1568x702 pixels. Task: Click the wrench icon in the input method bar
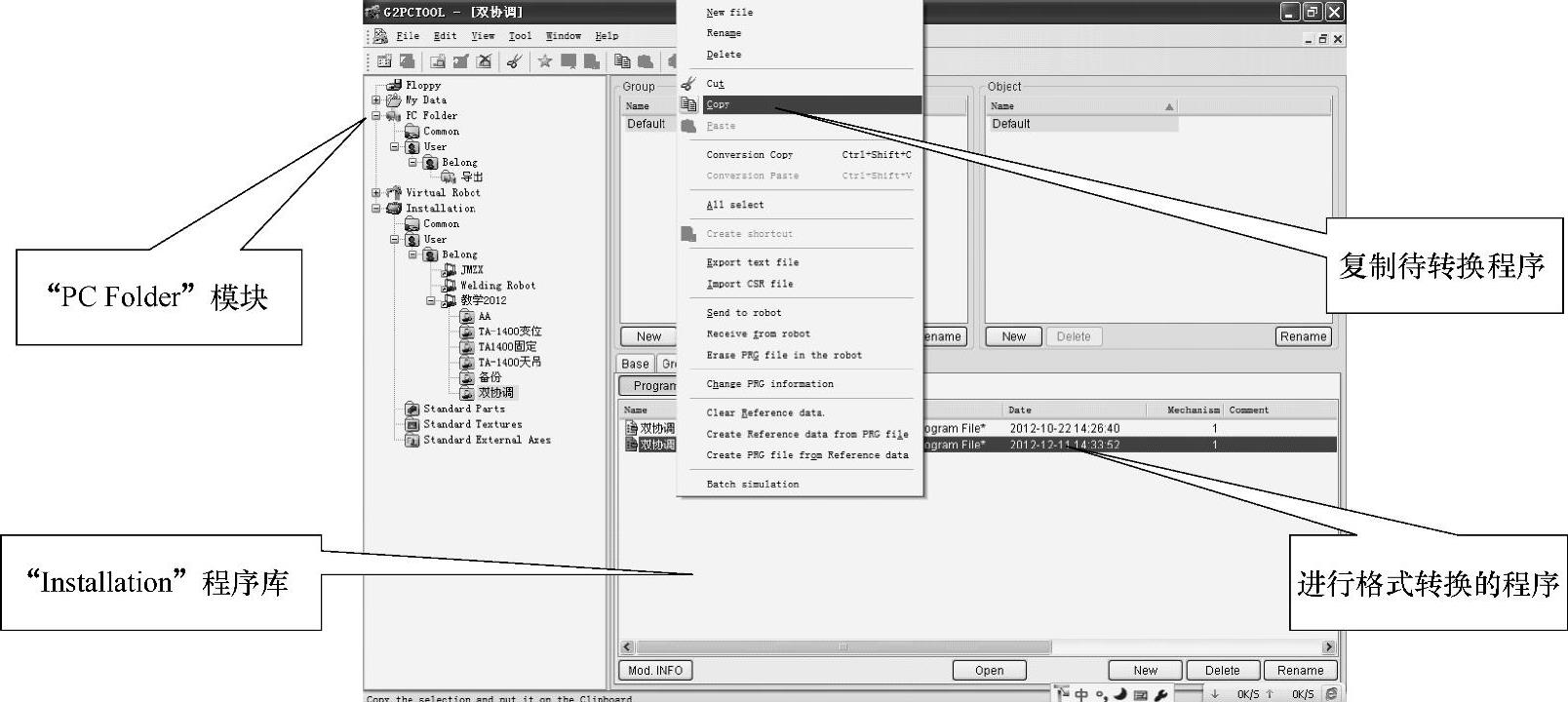[1160, 694]
